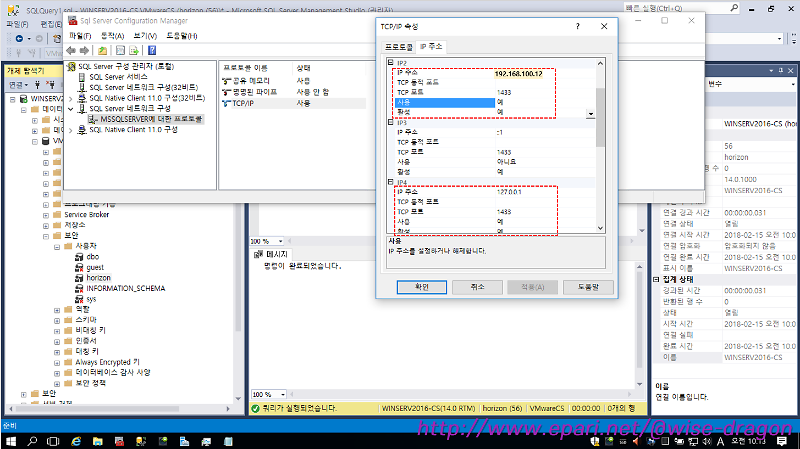Expand SQL Native Client 11.0 구성 node

pyautogui.click(x=70, y=130)
